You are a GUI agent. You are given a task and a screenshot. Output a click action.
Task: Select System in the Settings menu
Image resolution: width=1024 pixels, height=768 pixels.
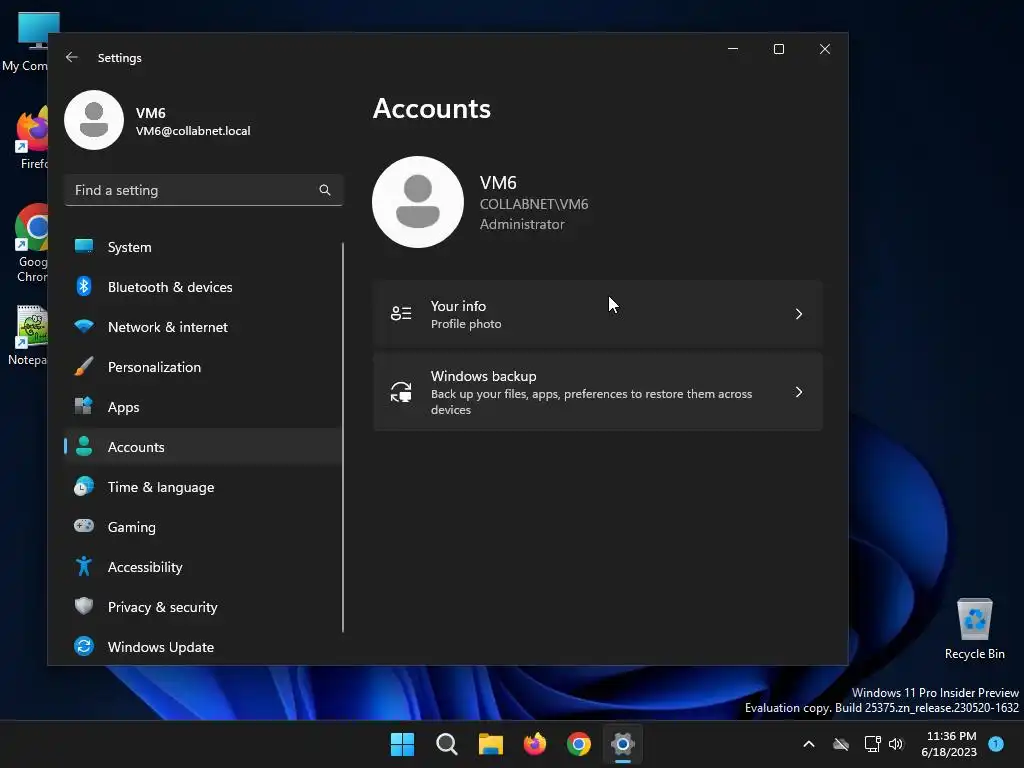203,247
